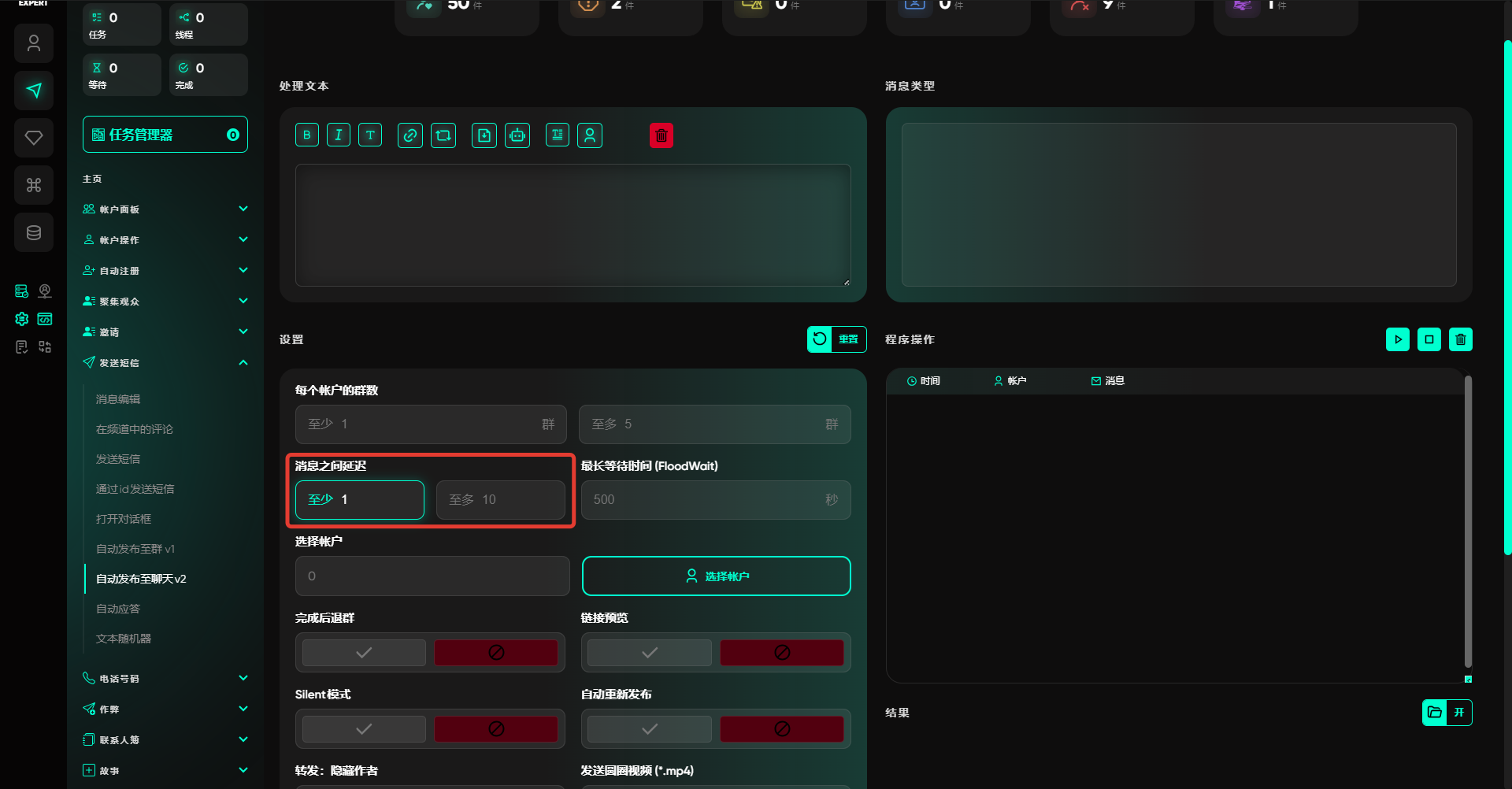Start the program with the play button
This screenshot has height=789, width=1512.
1398,339
